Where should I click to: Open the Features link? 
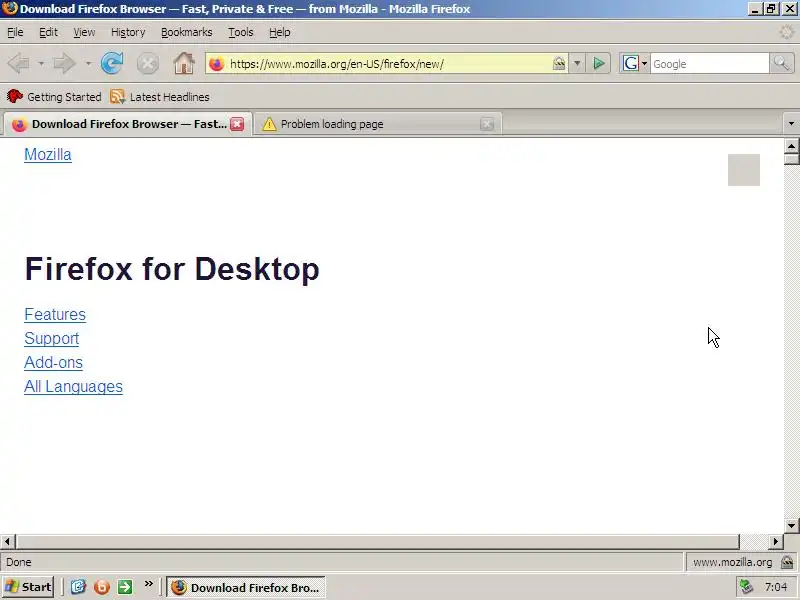(55, 314)
